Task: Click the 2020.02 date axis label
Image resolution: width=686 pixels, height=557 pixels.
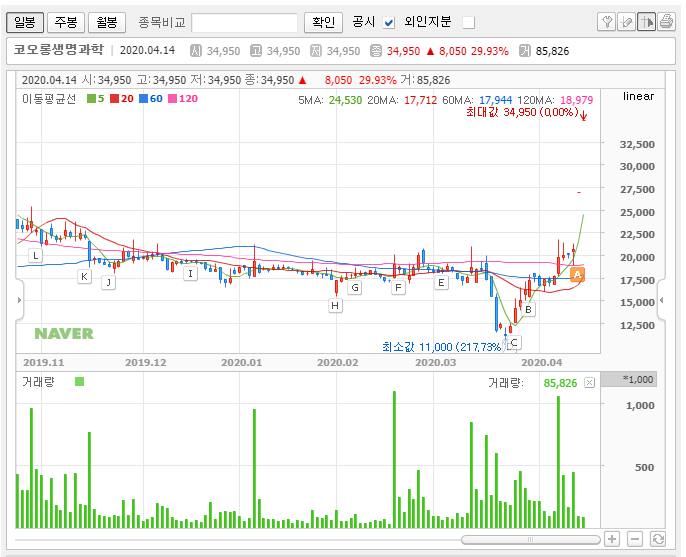Action: (x=338, y=362)
